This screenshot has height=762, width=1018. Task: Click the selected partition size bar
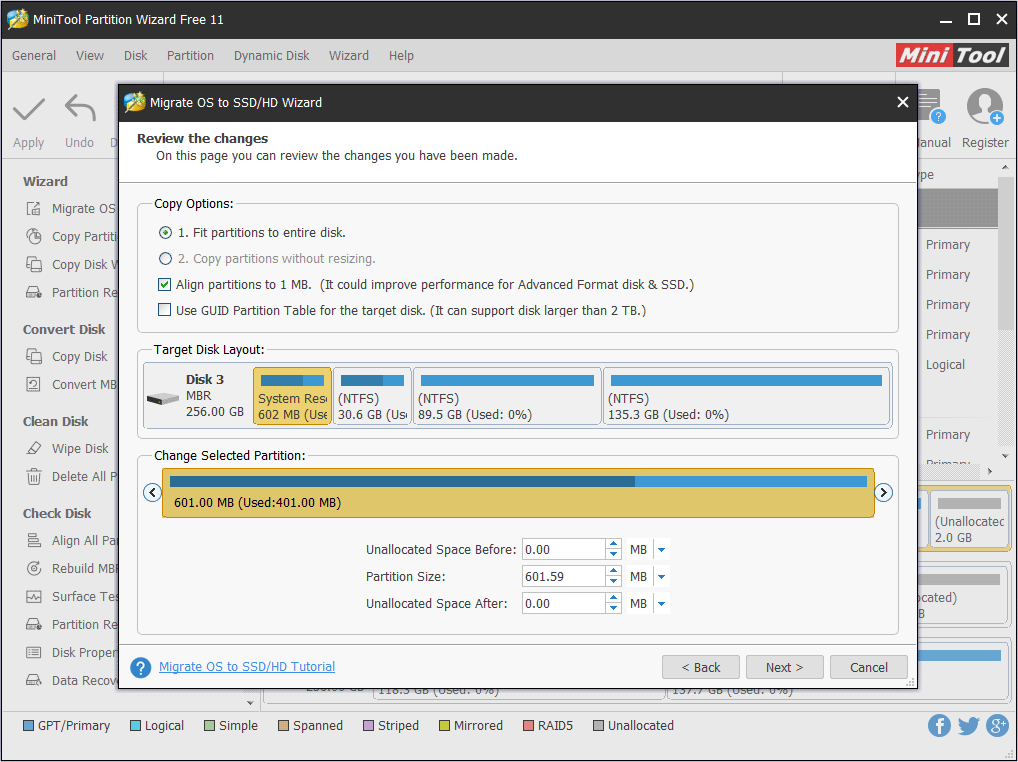(518, 493)
